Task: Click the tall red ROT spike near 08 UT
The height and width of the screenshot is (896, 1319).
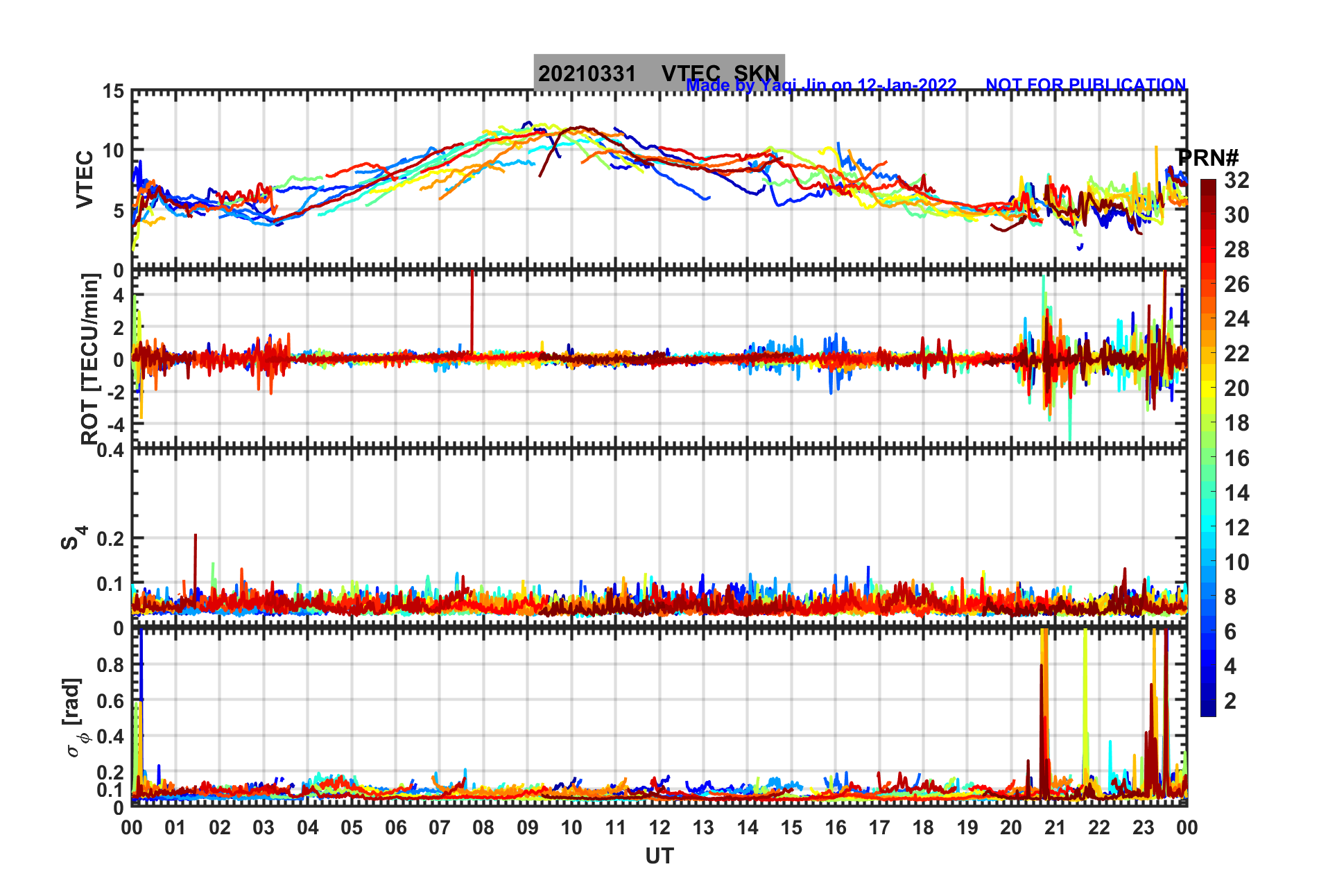Action: (472, 312)
